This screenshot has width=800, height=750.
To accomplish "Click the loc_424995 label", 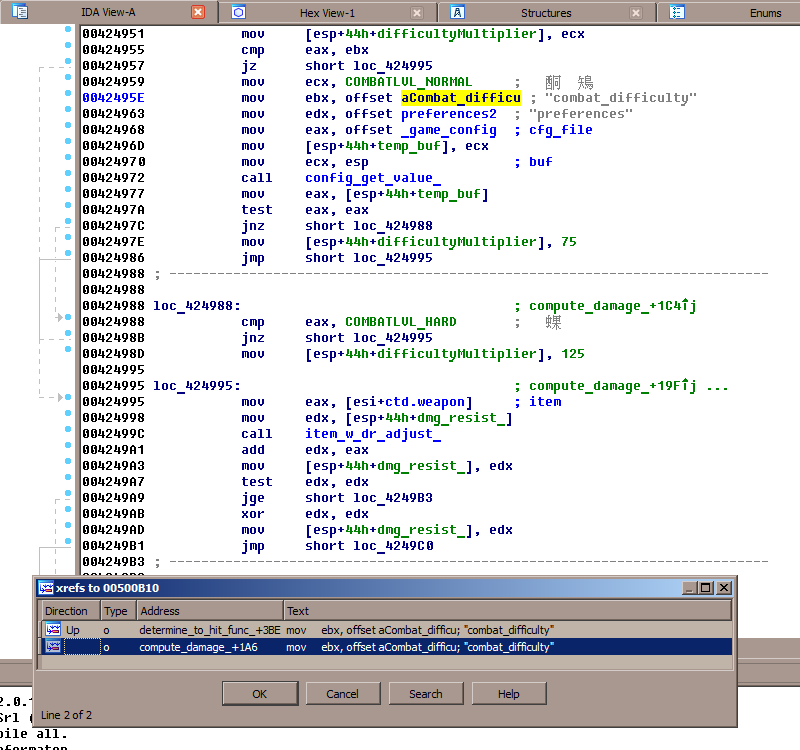I will (196, 386).
